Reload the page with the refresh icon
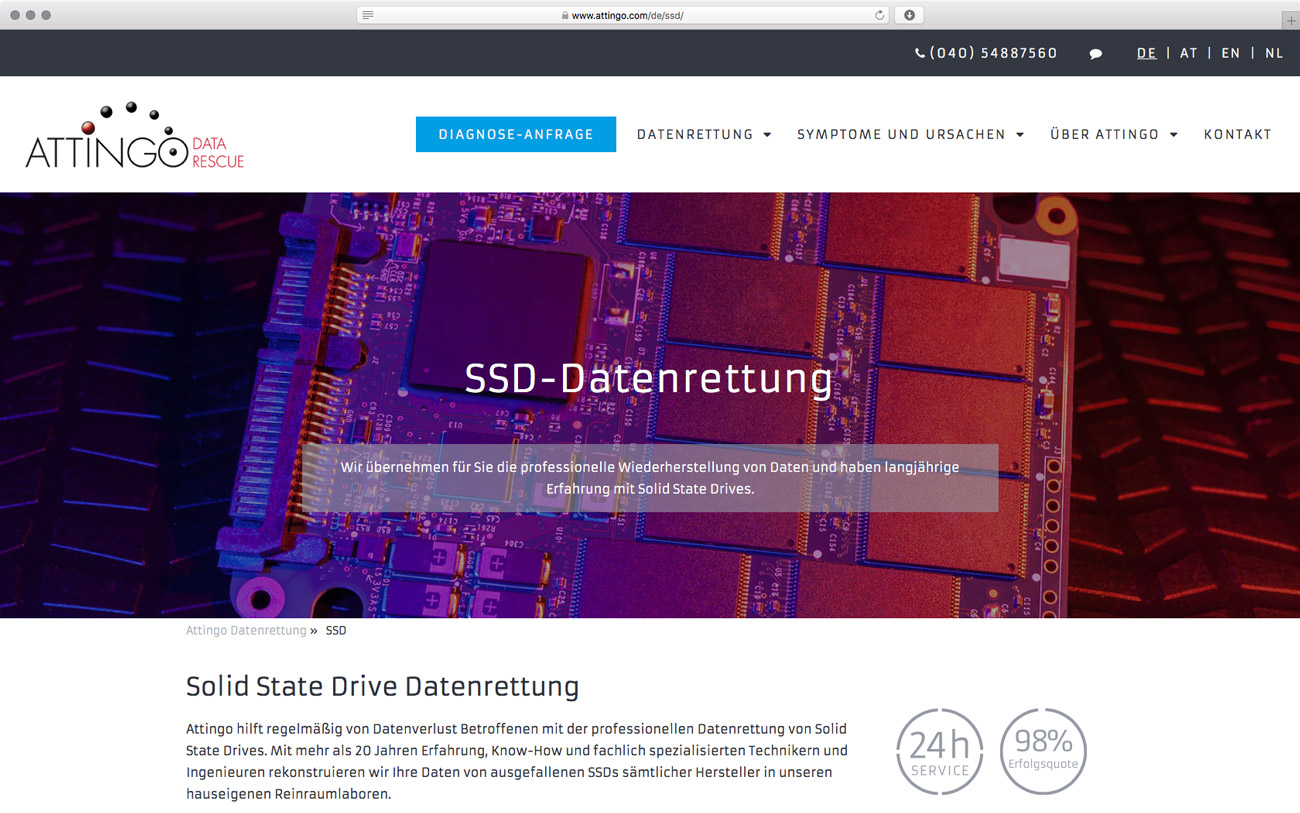The height and width of the screenshot is (813, 1300). [x=879, y=15]
